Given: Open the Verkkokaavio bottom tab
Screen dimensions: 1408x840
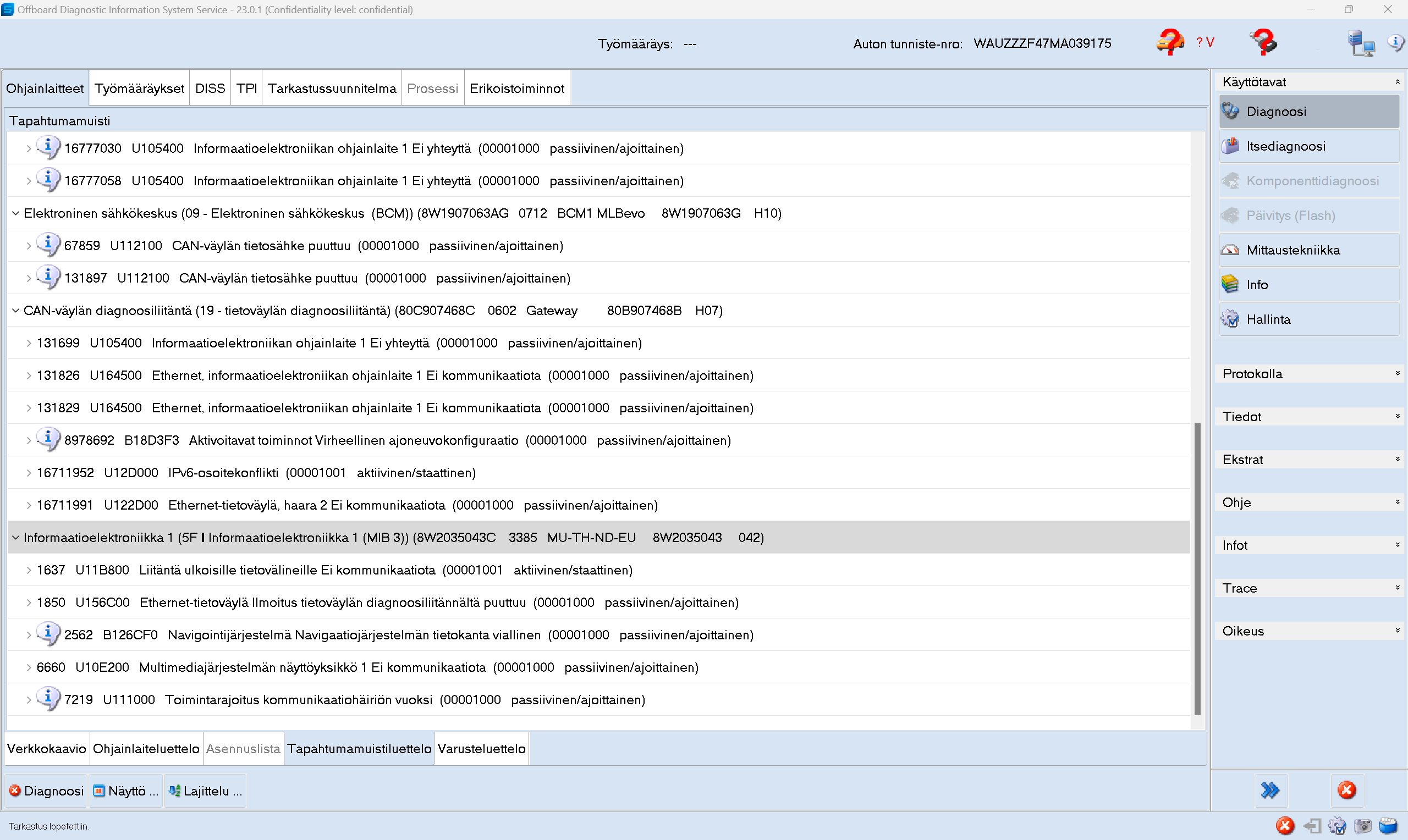Looking at the screenshot, I should [x=46, y=748].
